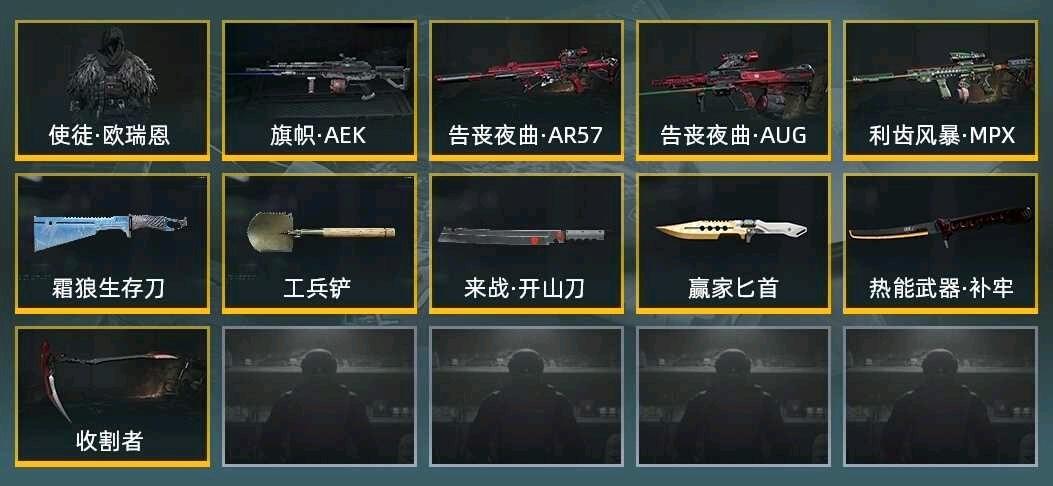Select the 霜狼生存刀 blue knife
This screenshot has width=1053, height=486.
[x=112, y=244]
